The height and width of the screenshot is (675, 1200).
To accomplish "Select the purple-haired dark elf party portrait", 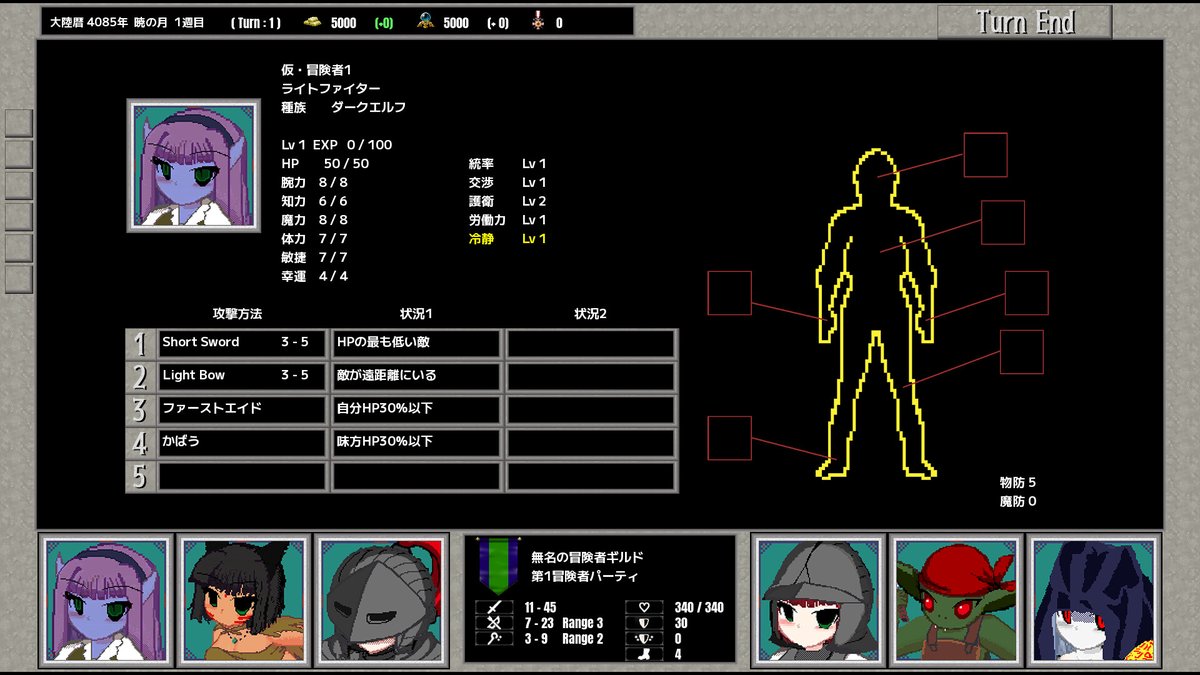I will point(106,600).
